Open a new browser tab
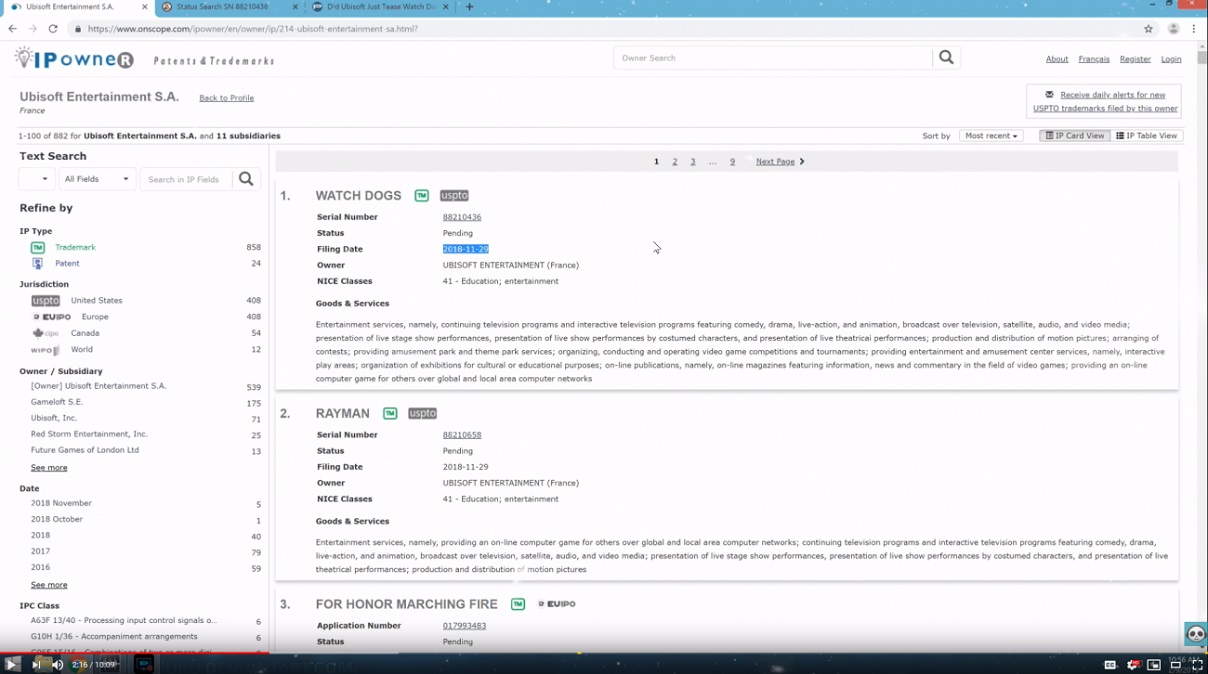The width and height of the screenshot is (1208, 674). coord(470,7)
